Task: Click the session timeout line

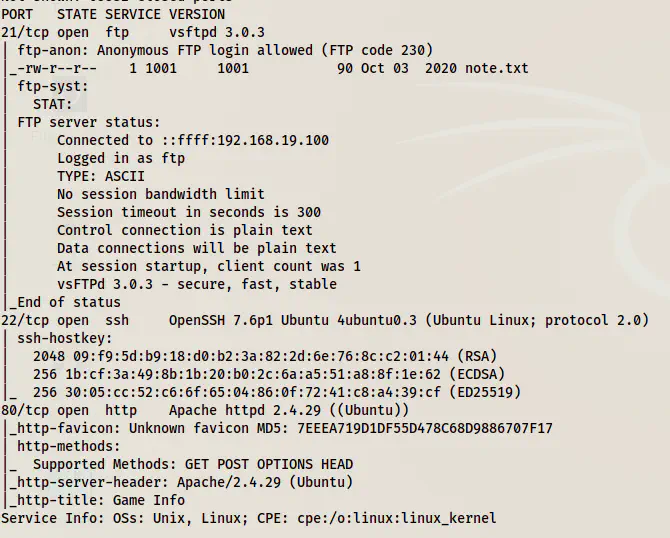Action: (189, 212)
